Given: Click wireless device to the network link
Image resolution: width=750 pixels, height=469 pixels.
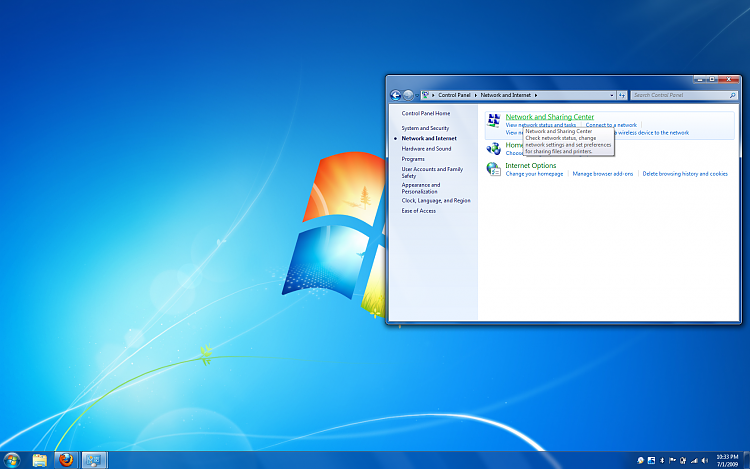Looking at the screenshot, I should pyautogui.click(x=653, y=132).
